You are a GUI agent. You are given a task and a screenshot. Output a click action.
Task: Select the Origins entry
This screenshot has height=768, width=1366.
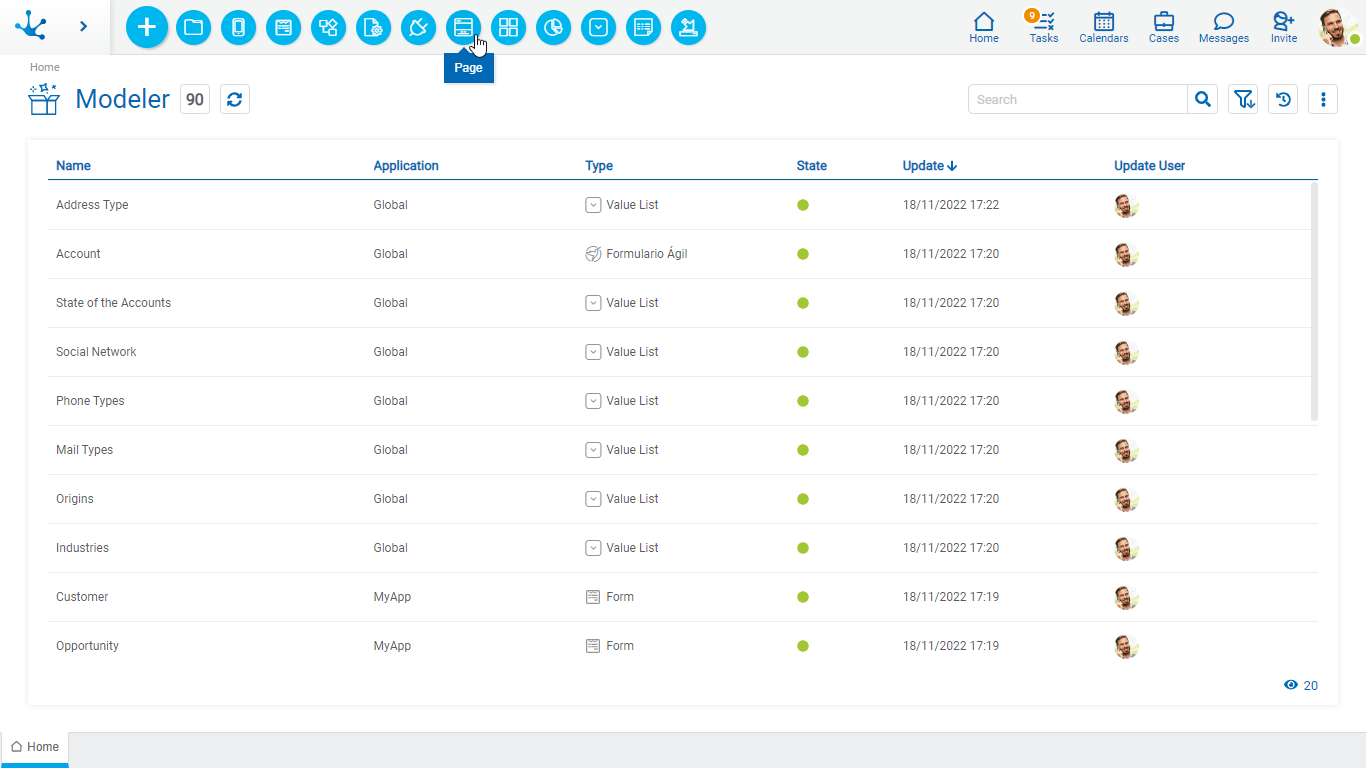point(682,499)
